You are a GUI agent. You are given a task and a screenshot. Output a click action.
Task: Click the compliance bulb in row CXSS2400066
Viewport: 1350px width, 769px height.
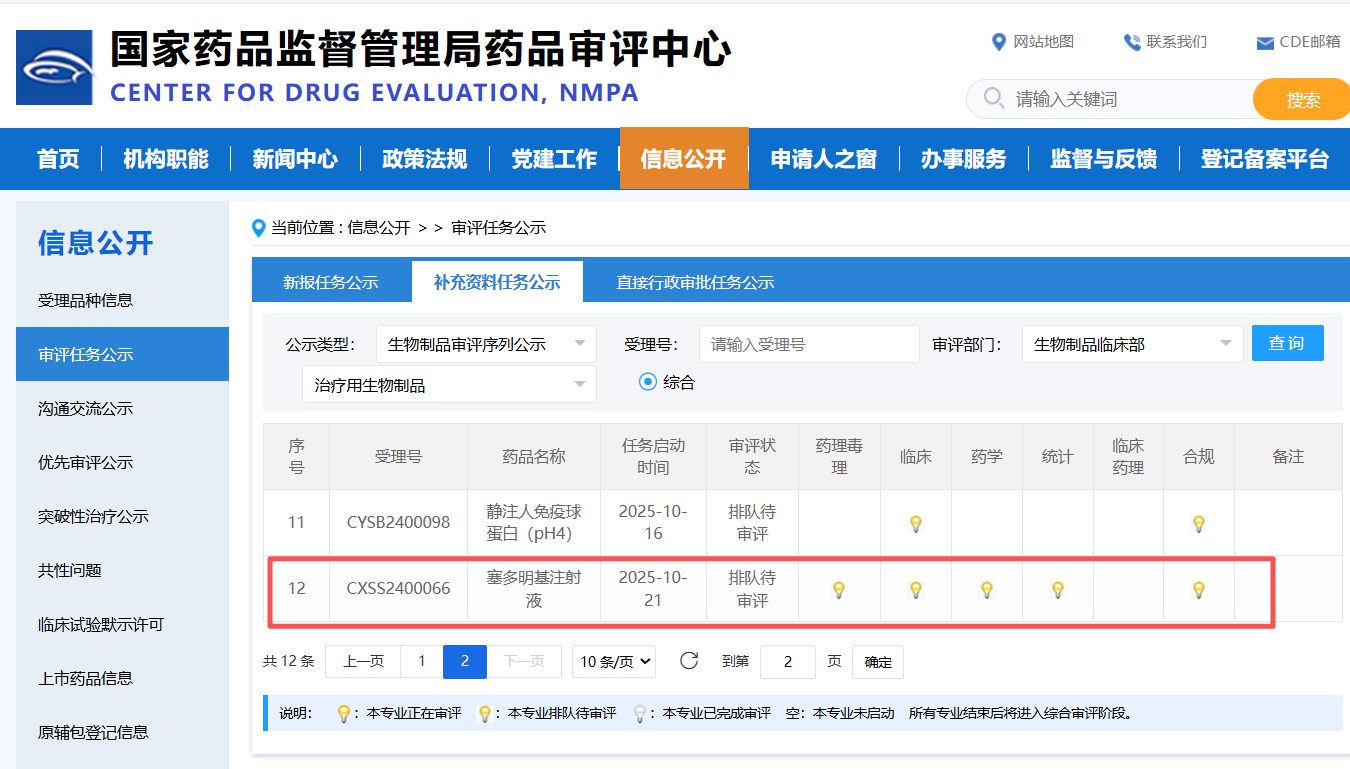[x=1199, y=589]
